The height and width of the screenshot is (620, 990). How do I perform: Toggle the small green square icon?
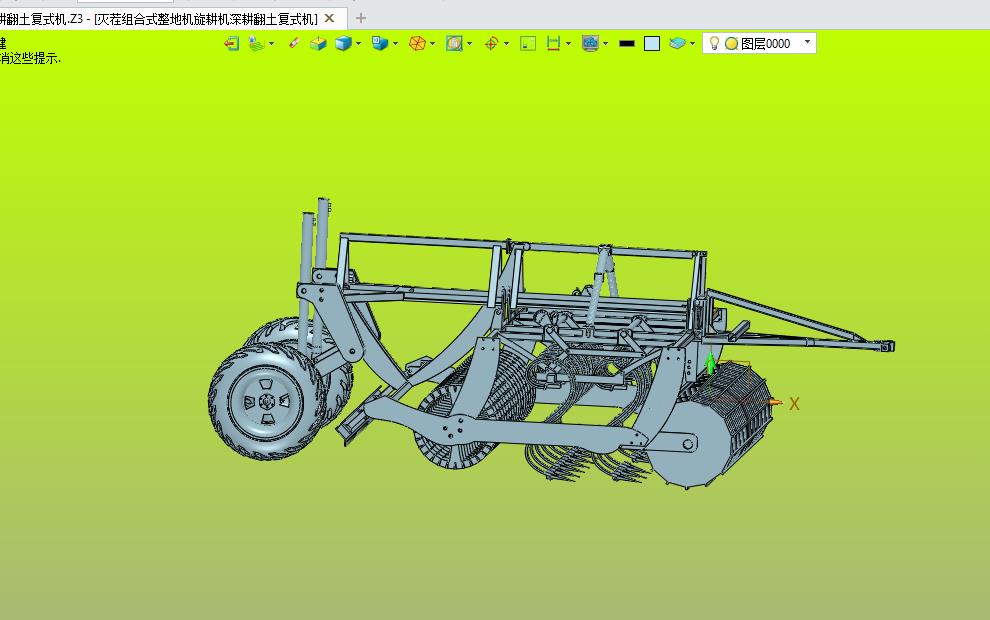point(528,43)
